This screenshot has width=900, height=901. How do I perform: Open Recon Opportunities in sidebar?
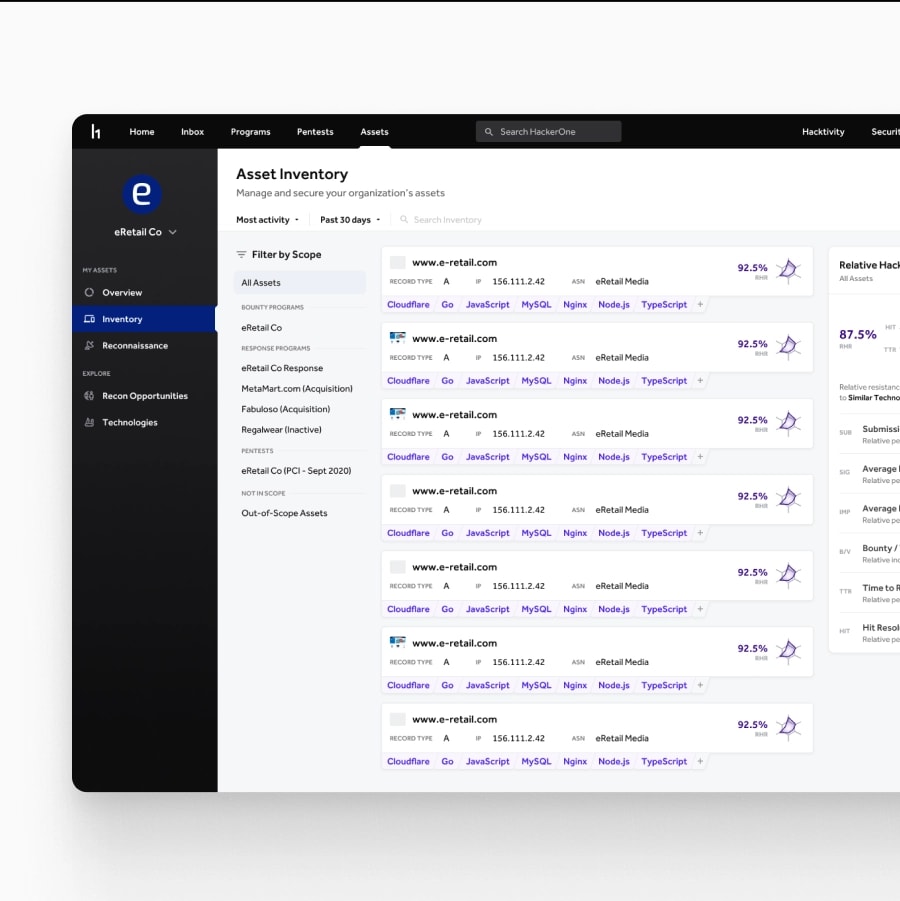tap(144, 396)
